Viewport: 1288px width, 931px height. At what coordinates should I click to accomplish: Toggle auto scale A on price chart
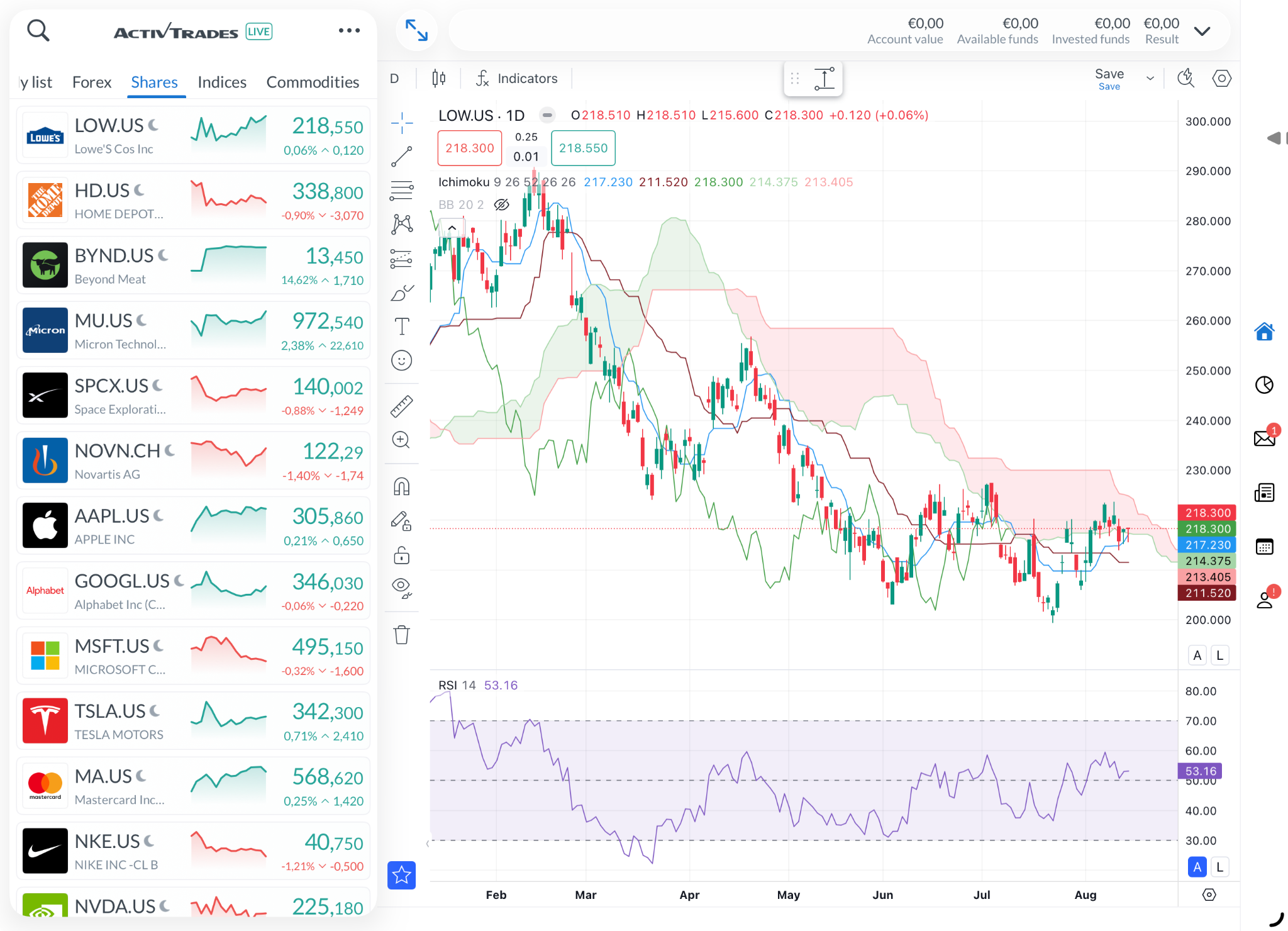coord(1197,655)
